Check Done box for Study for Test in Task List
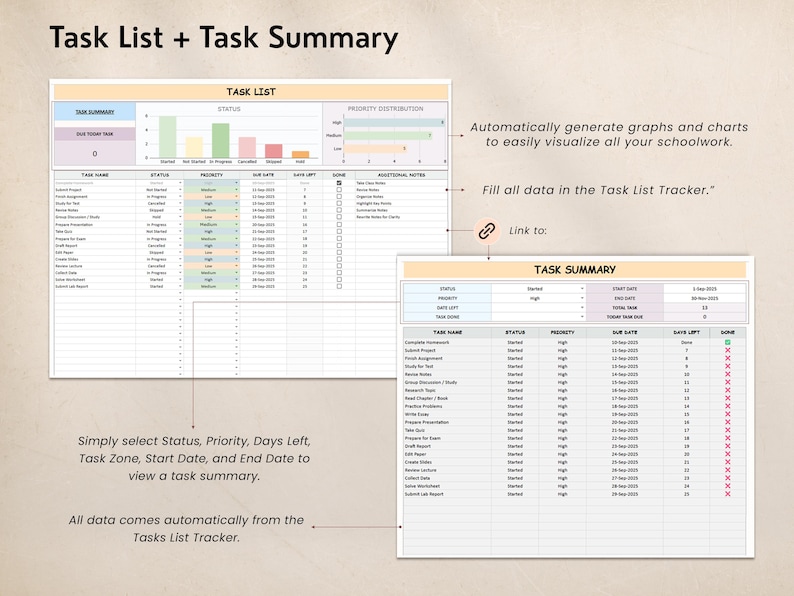794x596 pixels. [x=339, y=204]
